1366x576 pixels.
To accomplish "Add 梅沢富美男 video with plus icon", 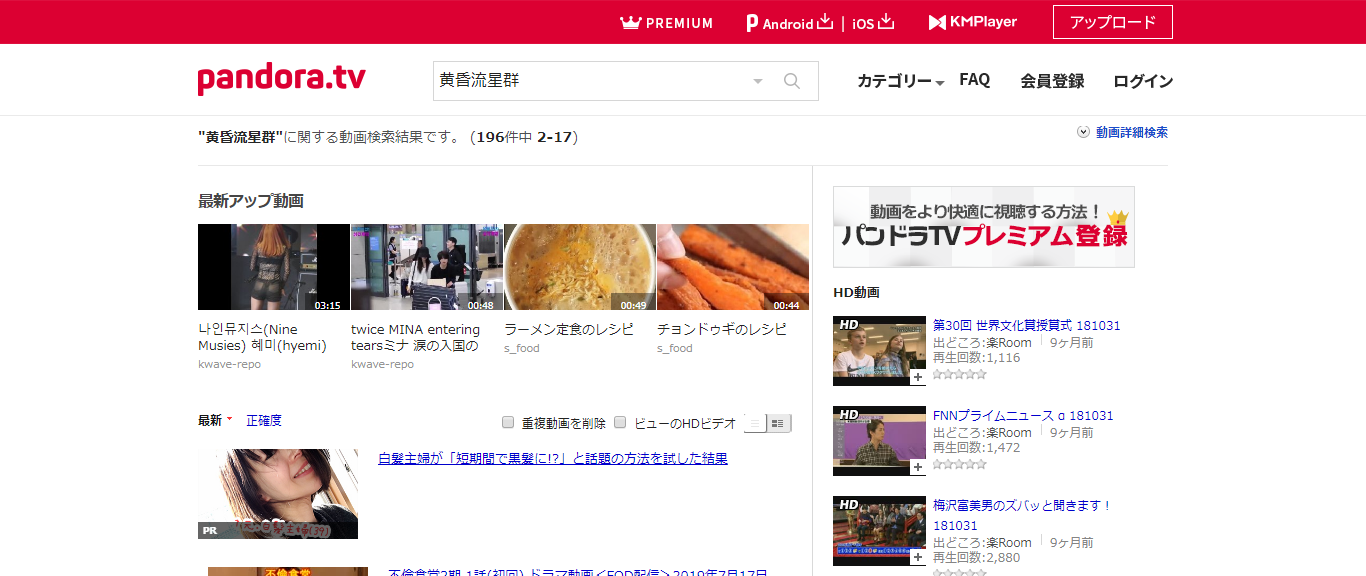I will [918, 558].
